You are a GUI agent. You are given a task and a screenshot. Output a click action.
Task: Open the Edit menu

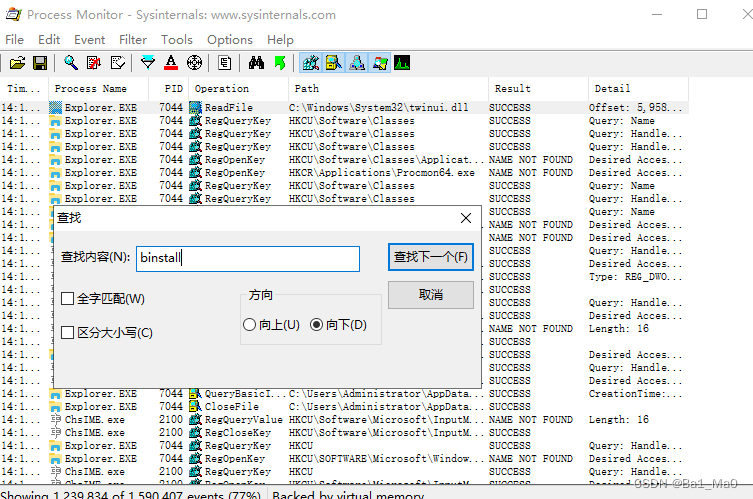(x=49, y=39)
